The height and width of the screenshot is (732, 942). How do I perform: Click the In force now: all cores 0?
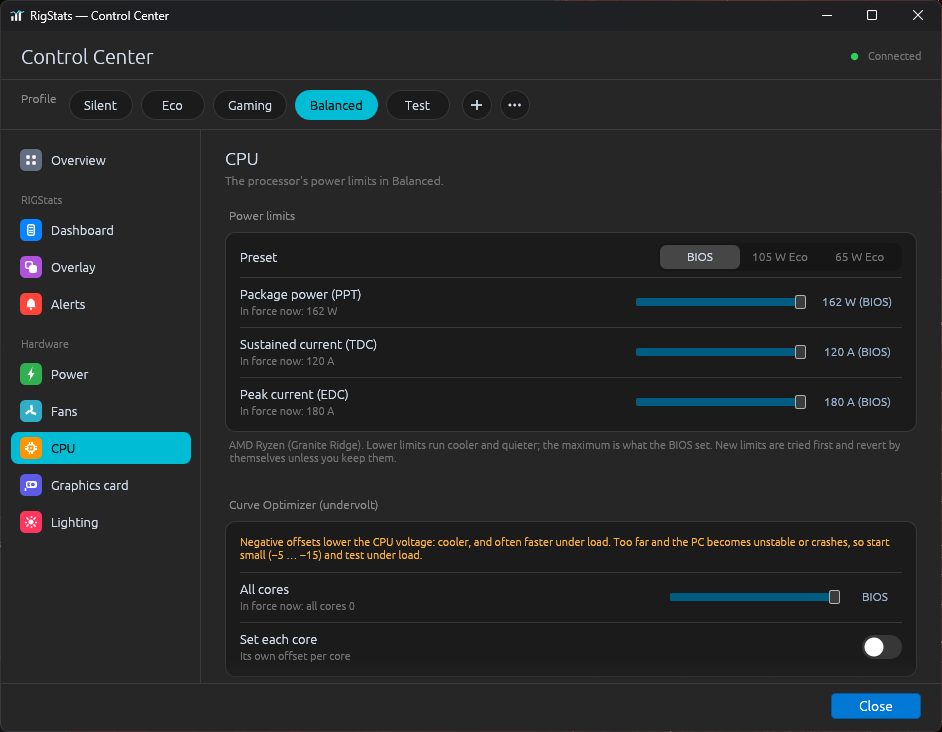pyautogui.click(x=297, y=606)
